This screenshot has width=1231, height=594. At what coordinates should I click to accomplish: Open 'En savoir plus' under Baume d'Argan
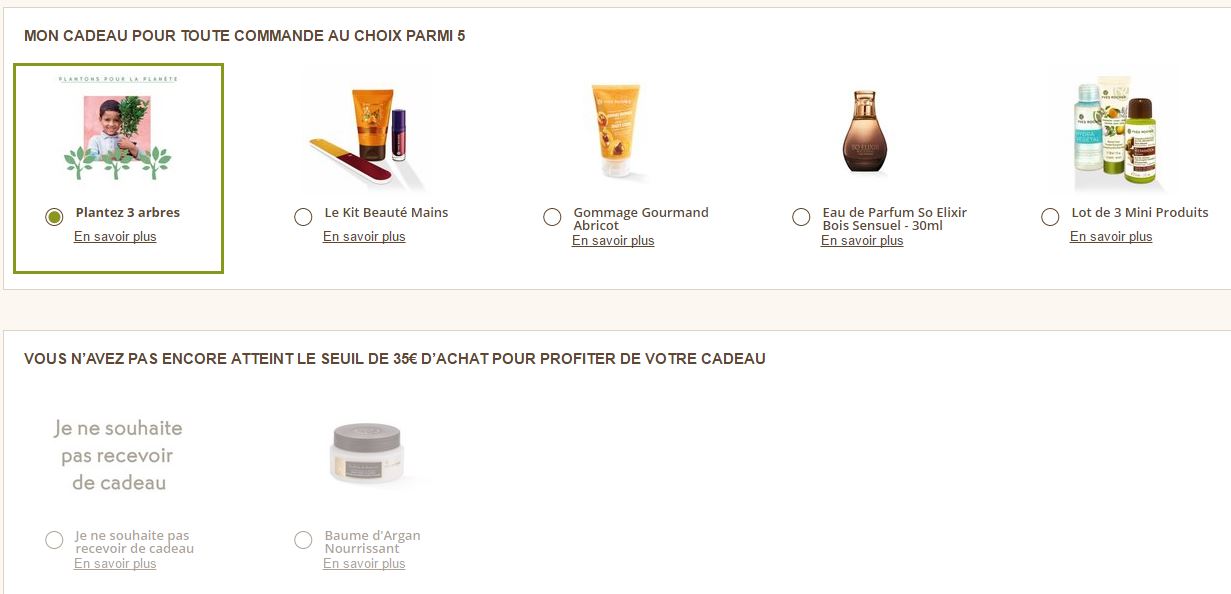(x=364, y=564)
